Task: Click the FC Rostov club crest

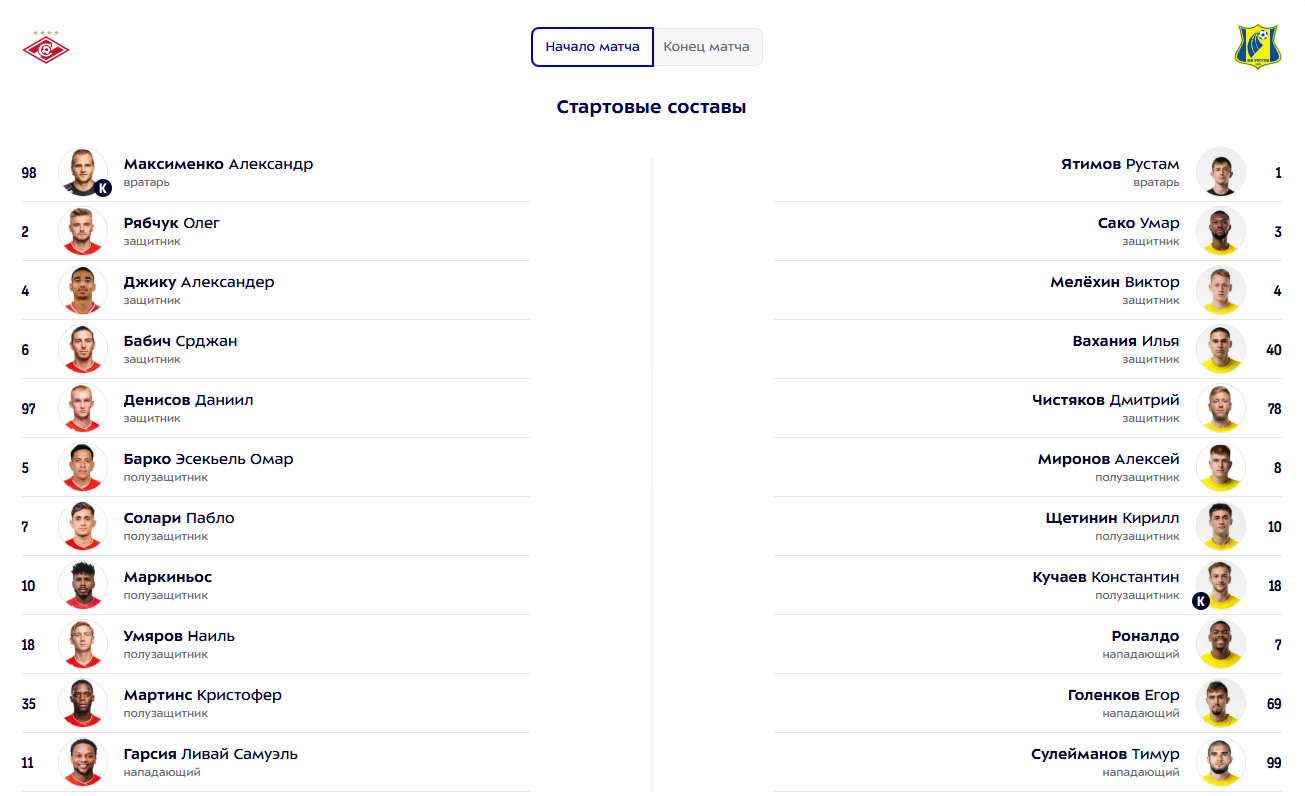Action: (x=1257, y=47)
